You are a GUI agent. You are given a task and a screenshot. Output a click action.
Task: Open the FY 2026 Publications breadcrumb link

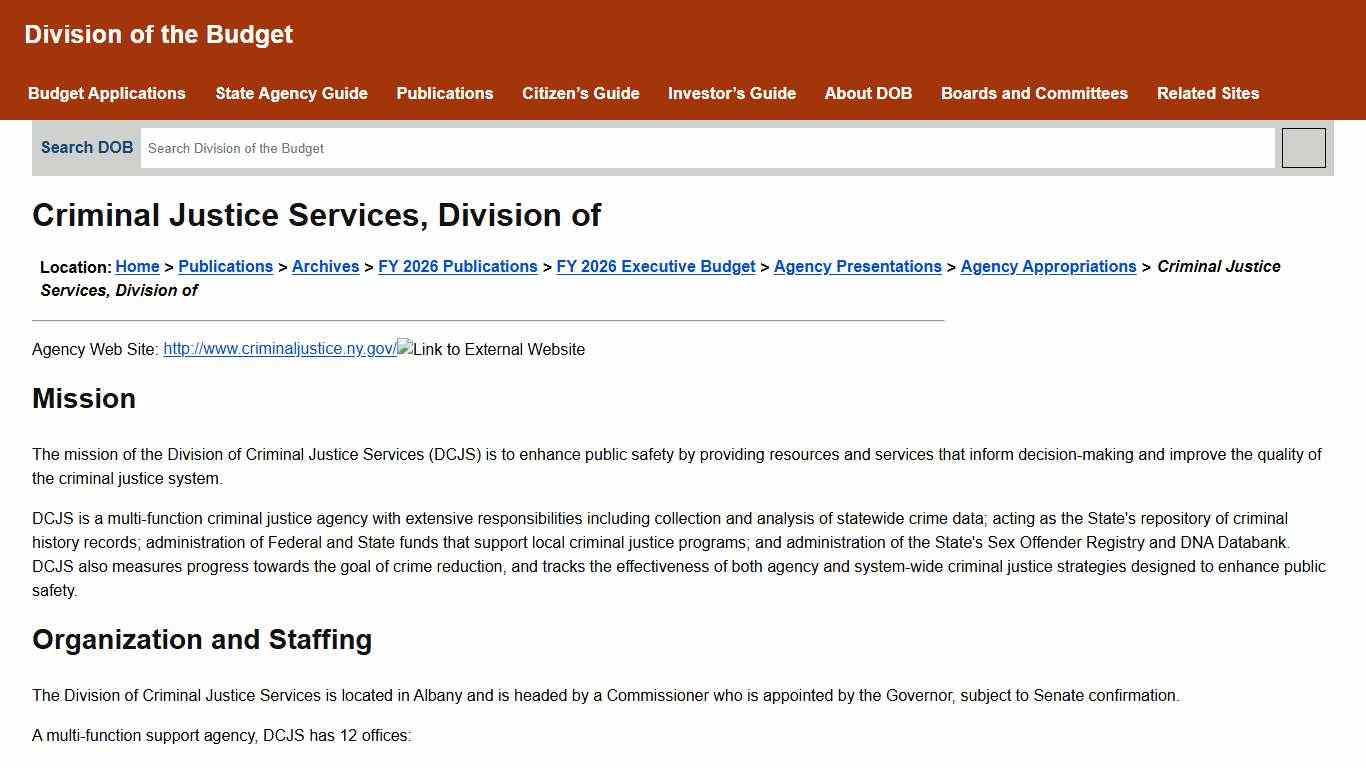[458, 266]
